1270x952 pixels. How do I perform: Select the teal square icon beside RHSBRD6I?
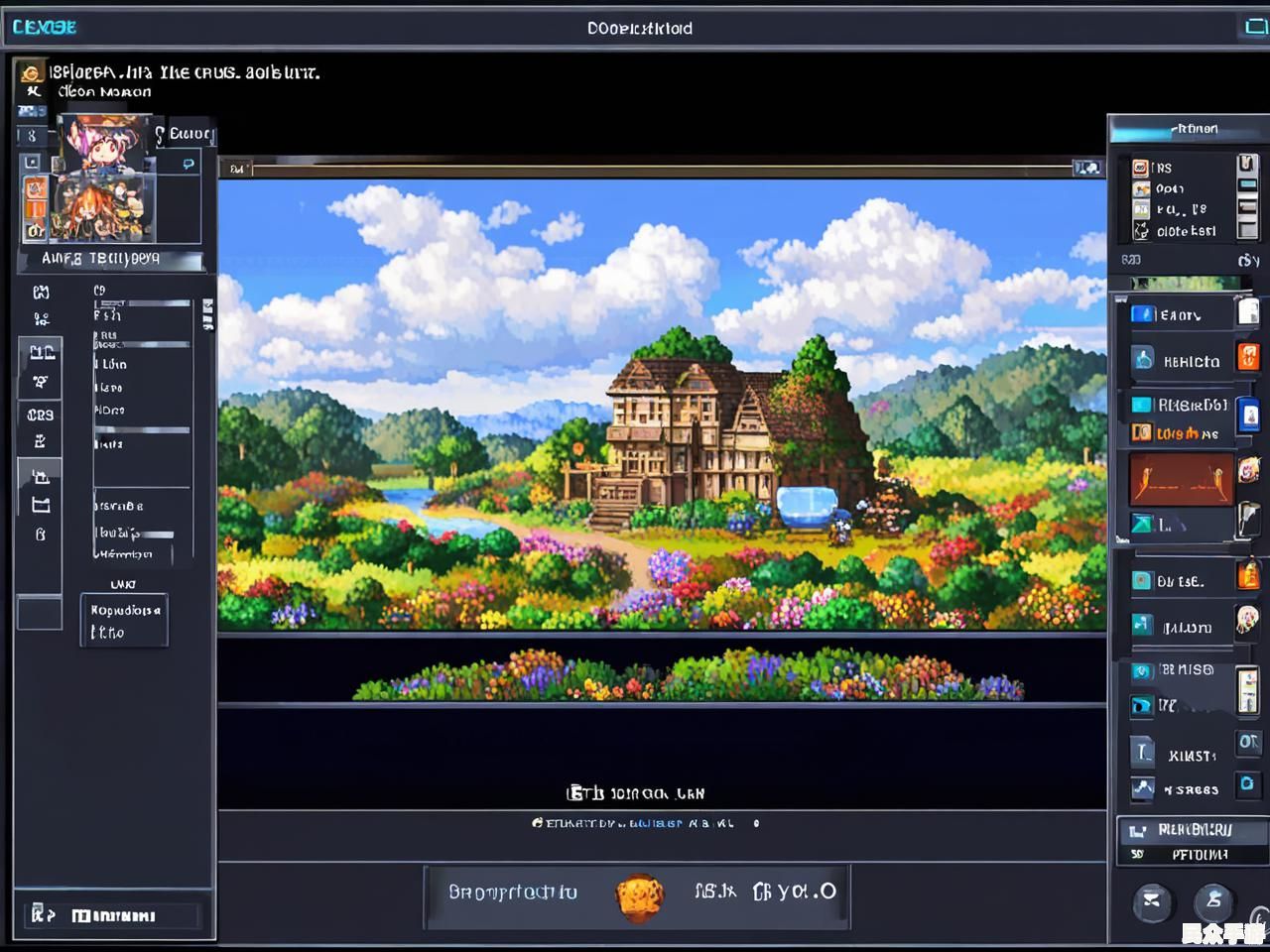pyautogui.click(x=1142, y=405)
